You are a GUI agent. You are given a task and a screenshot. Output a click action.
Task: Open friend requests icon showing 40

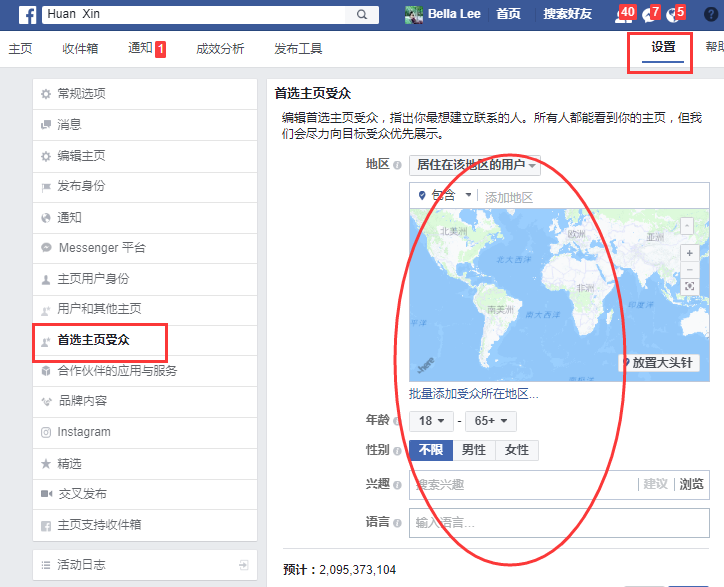pyautogui.click(x=623, y=15)
